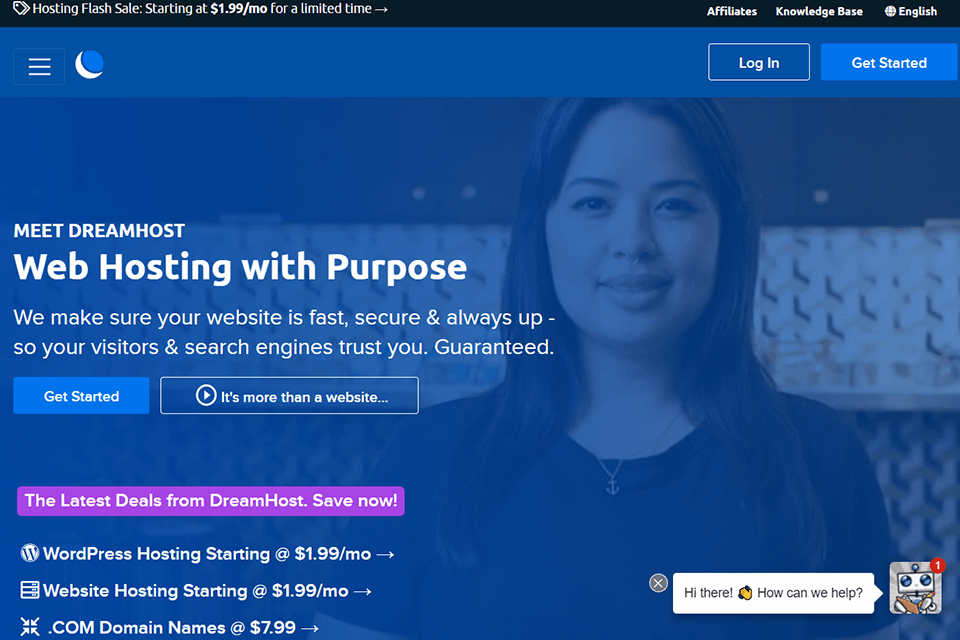
Task: Open the English language selector
Action: pyautogui.click(x=910, y=11)
